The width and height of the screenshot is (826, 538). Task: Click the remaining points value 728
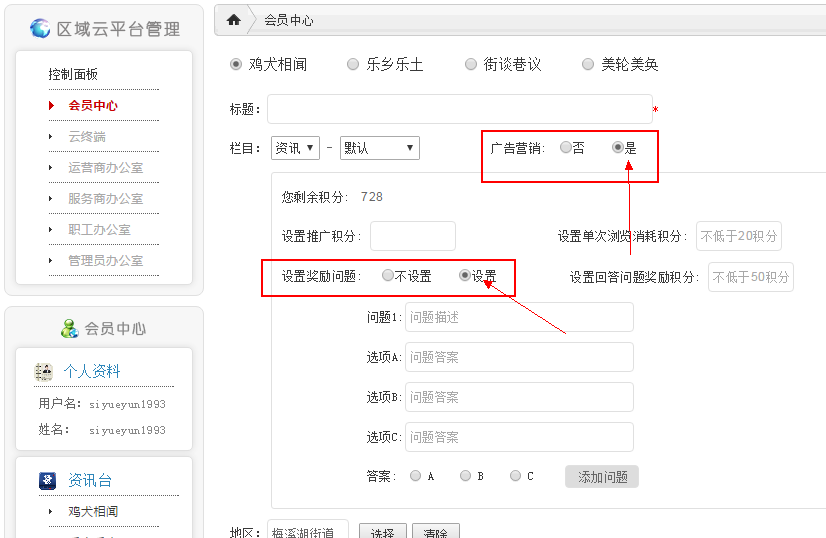pos(371,197)
